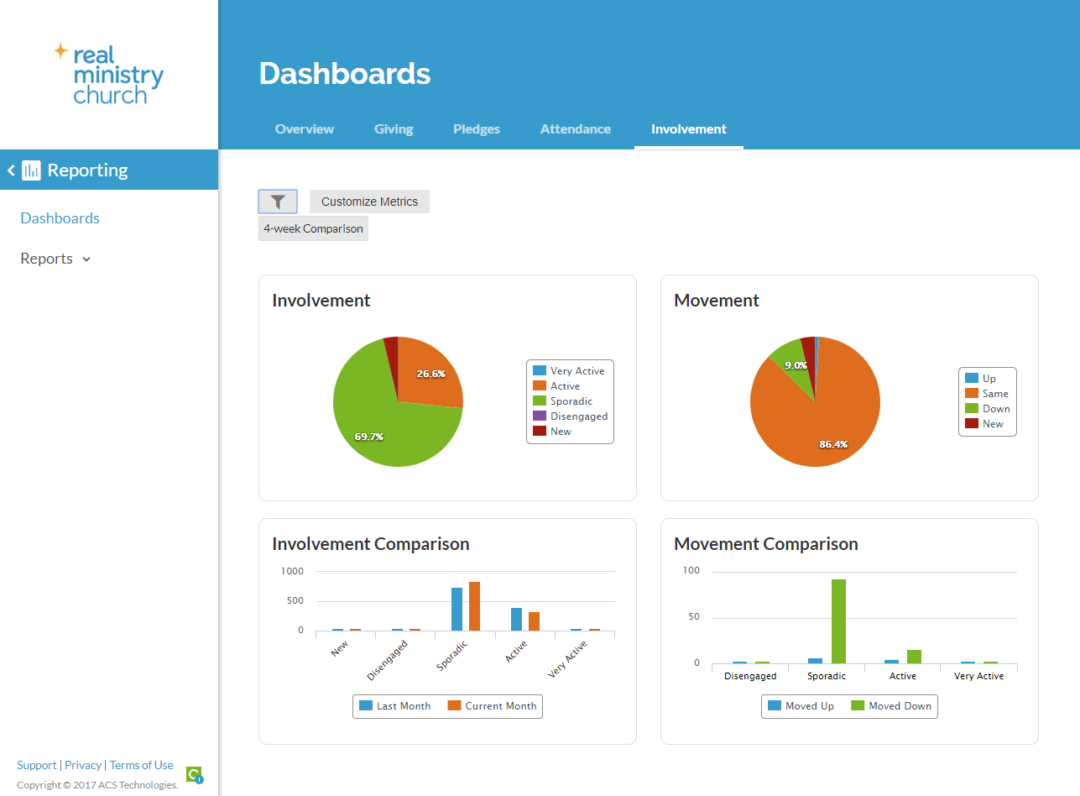The image size is (1080, 796).
Task: Open the Attendance tab
Action: click(575, 128)
